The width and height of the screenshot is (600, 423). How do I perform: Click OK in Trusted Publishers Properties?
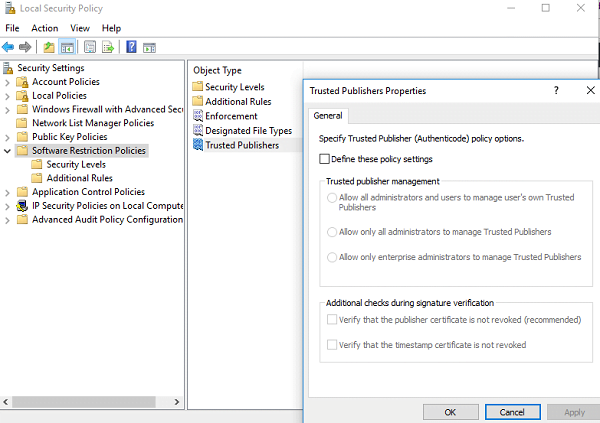coord(450,412)
